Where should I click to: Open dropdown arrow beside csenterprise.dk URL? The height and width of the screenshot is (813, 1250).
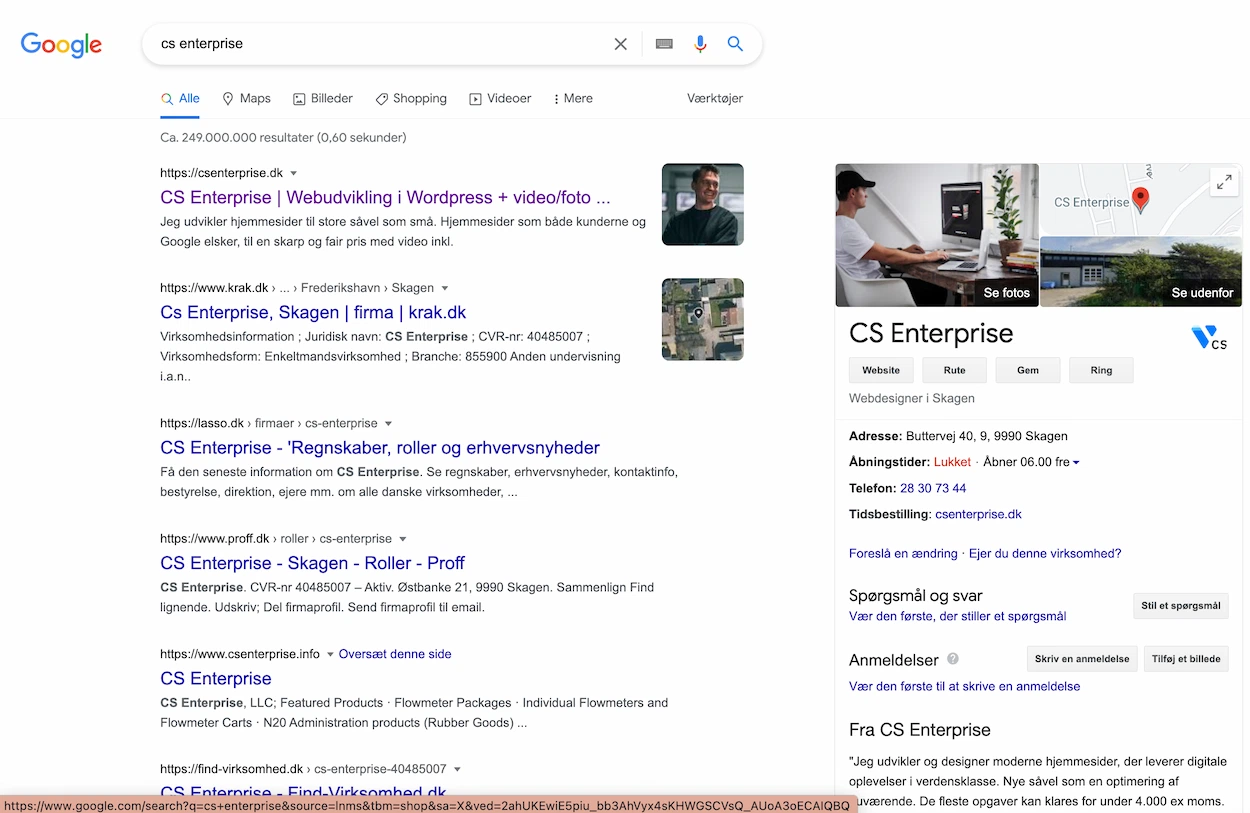[294, 174]
